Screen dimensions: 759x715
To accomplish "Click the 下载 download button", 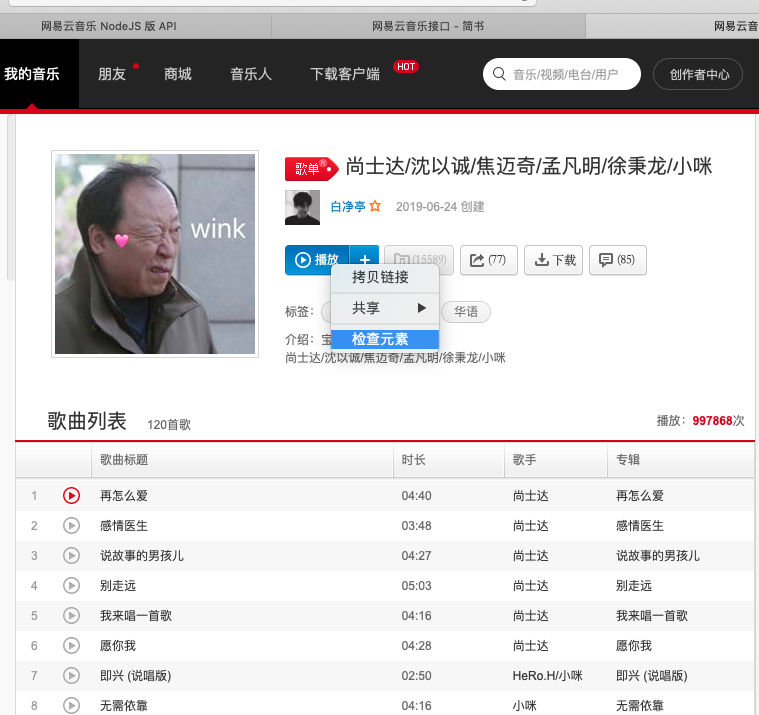I will pos(554,260).
